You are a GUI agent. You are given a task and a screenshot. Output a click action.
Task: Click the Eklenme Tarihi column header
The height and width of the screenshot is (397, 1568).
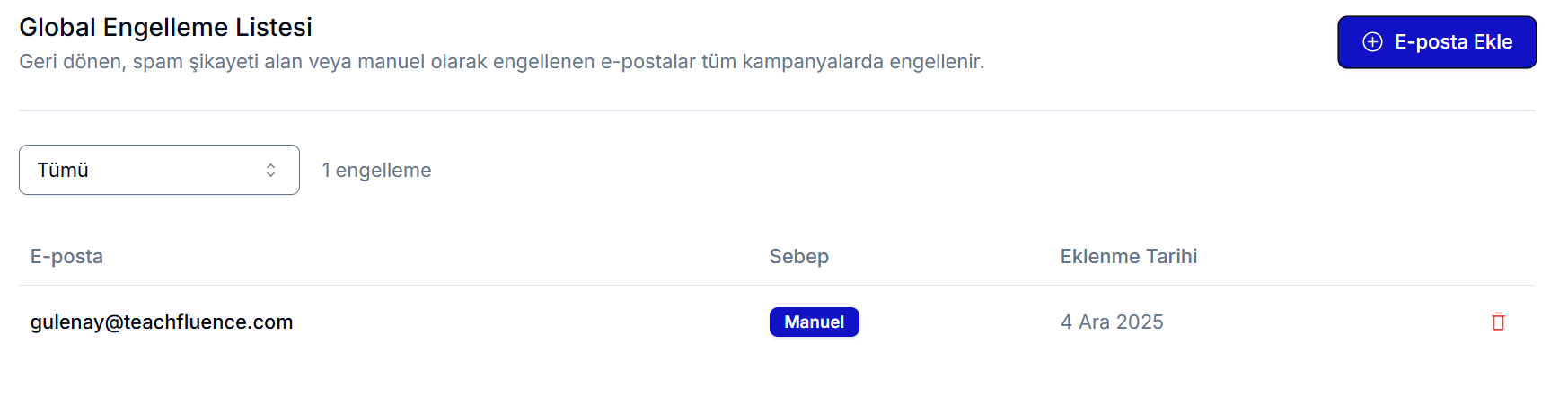click(x=1128, y=257)
